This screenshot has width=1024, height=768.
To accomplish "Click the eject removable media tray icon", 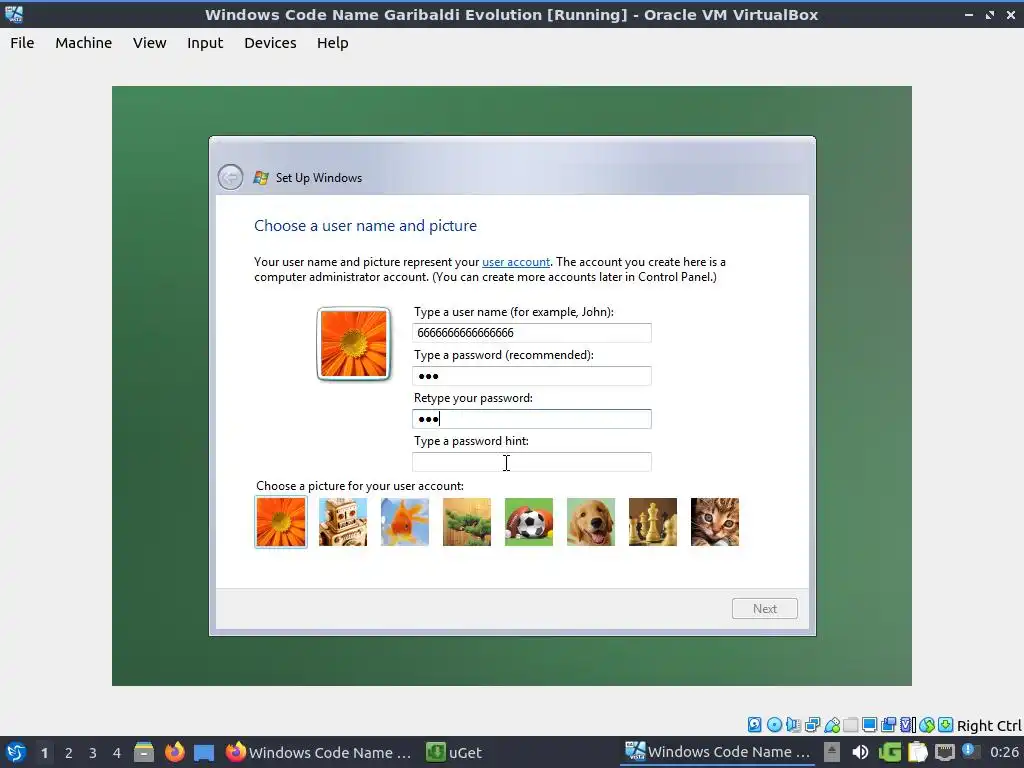I will 831,752.
